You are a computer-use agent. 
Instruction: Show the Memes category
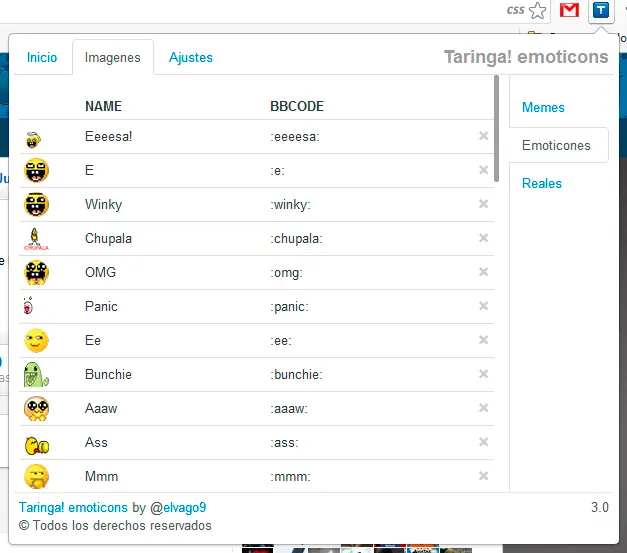[x=543, y=107]
